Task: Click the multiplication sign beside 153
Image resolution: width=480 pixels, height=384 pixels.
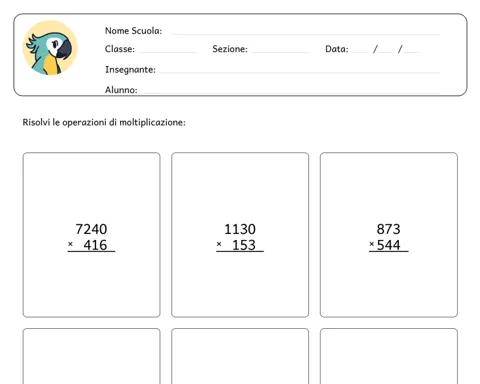Action: pos(219,244)
